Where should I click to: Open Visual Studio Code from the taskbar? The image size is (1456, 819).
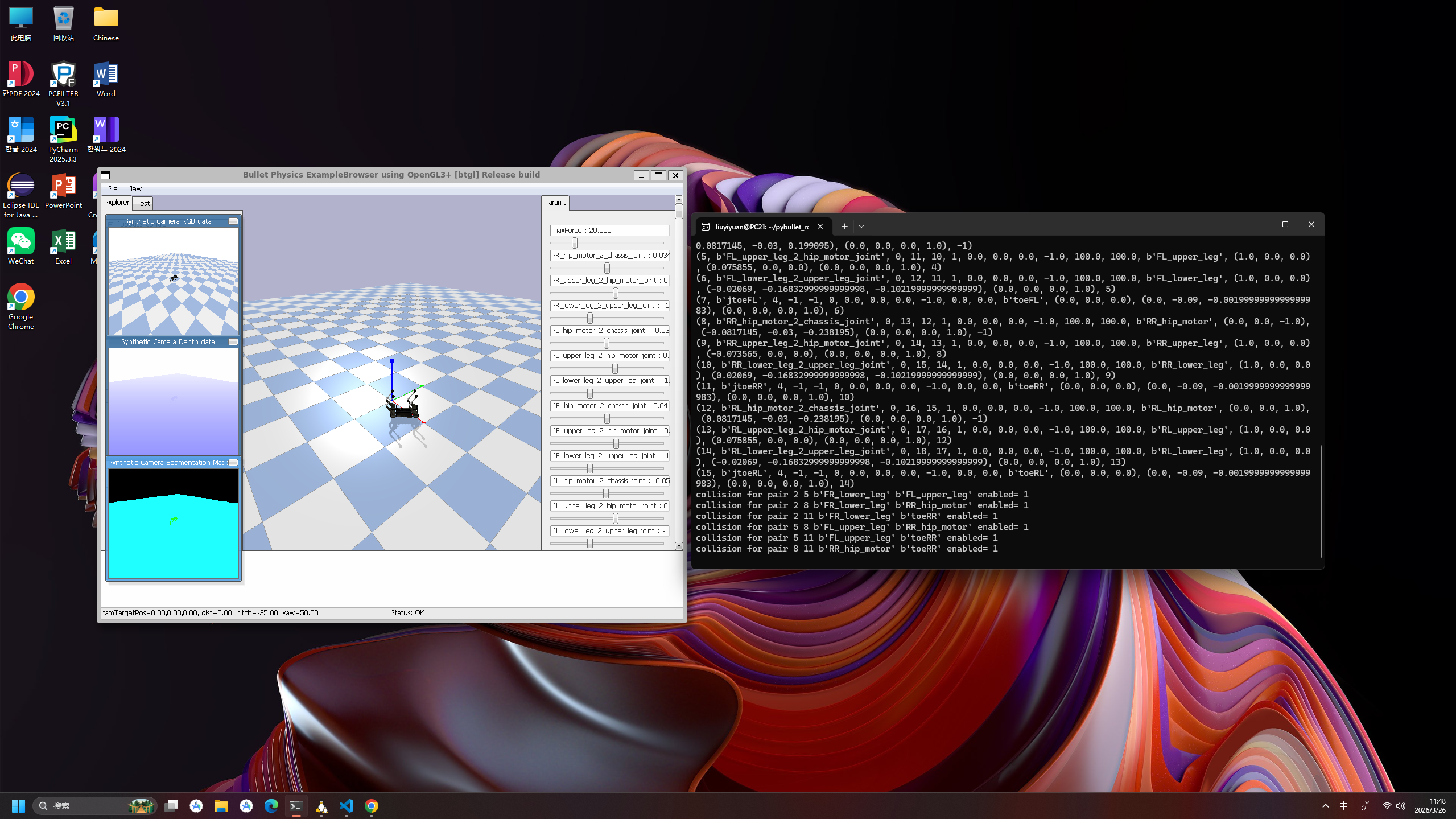(x=347, y=806)
